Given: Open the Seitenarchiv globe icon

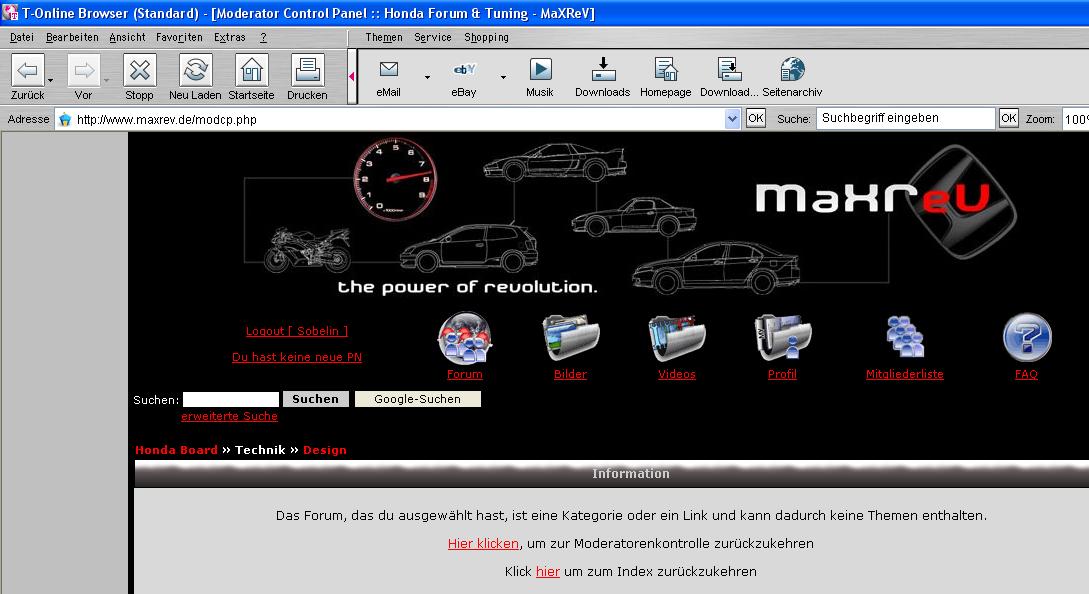Looking at the screenshot, I should click(792, 70).
